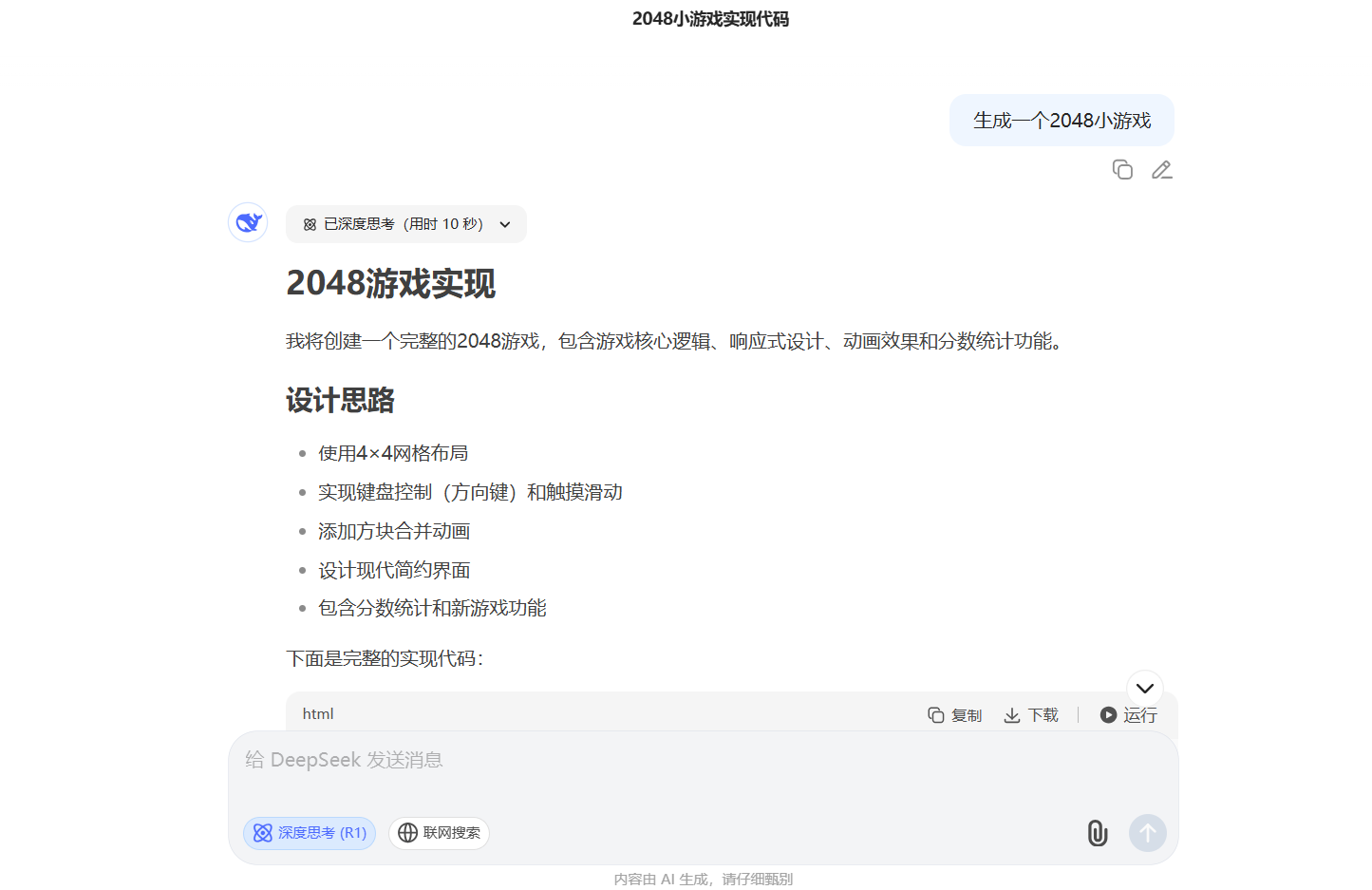Click the bullet 设计现代简约界面
This screenshot has width=1372, height=890.
point(394,570)
